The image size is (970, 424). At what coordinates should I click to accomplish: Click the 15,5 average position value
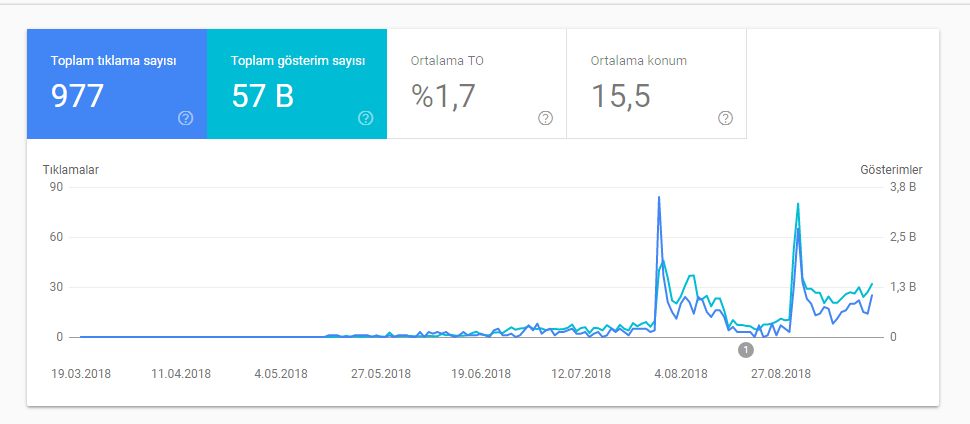pyautogui.click(x=620, y=96)
